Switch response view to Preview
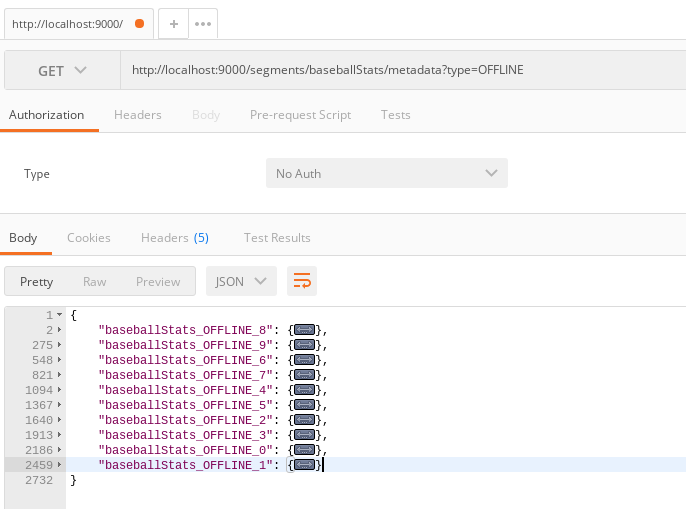Image resolution: width=686 pixels, height=509 pixels. pos(158,281)
